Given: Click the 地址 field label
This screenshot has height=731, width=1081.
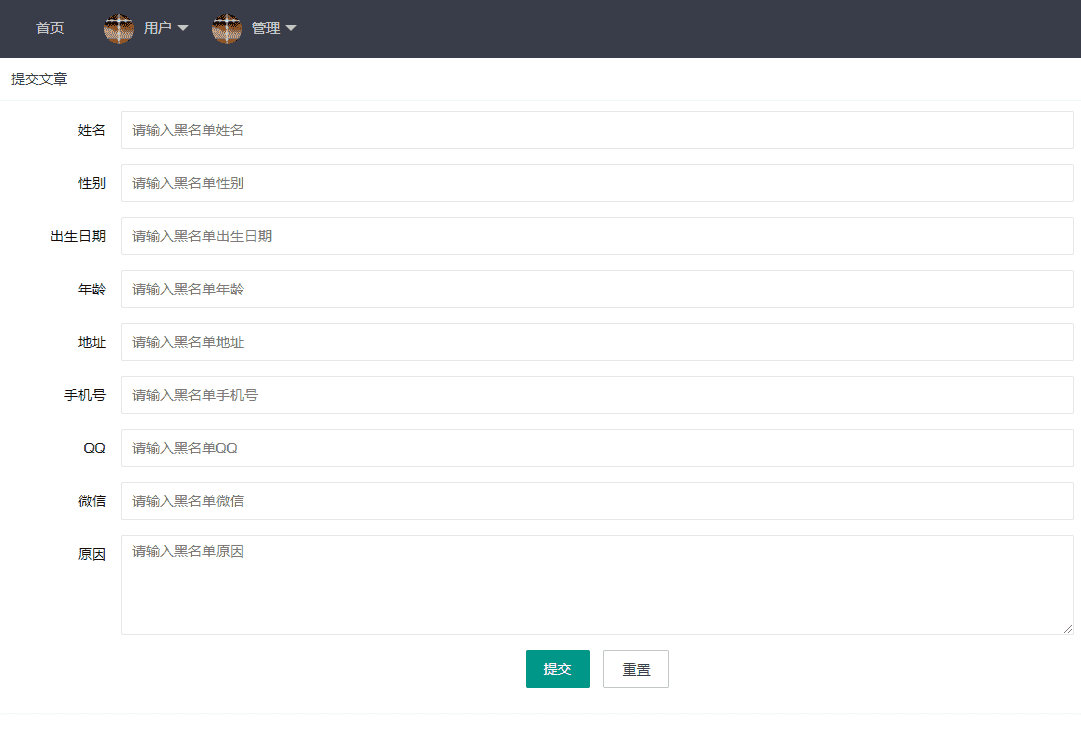Looking at the screenshot, I should [x=92, y=342].
